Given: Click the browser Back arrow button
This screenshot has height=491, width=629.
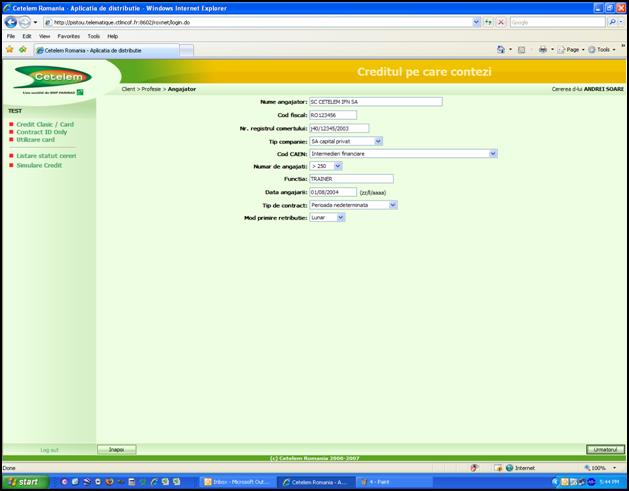Looking at the screenshot, I should [11, 22].
